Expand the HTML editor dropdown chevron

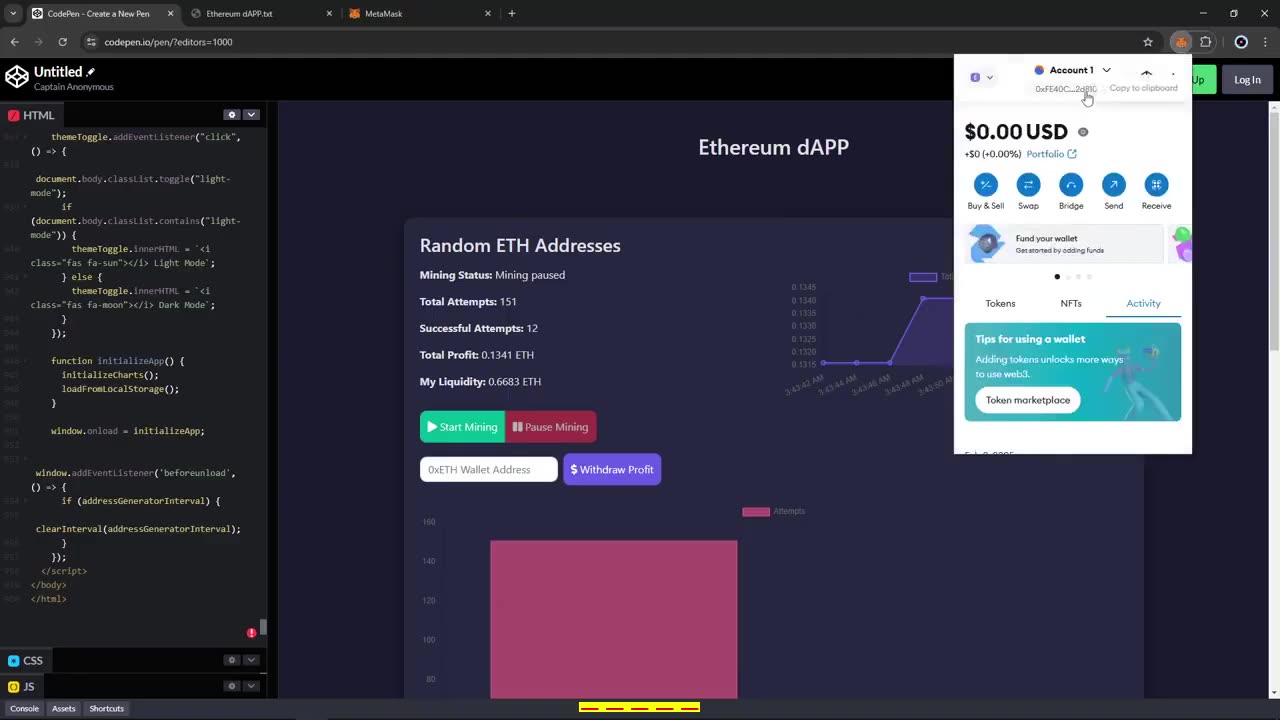click(x=252, y=115)
